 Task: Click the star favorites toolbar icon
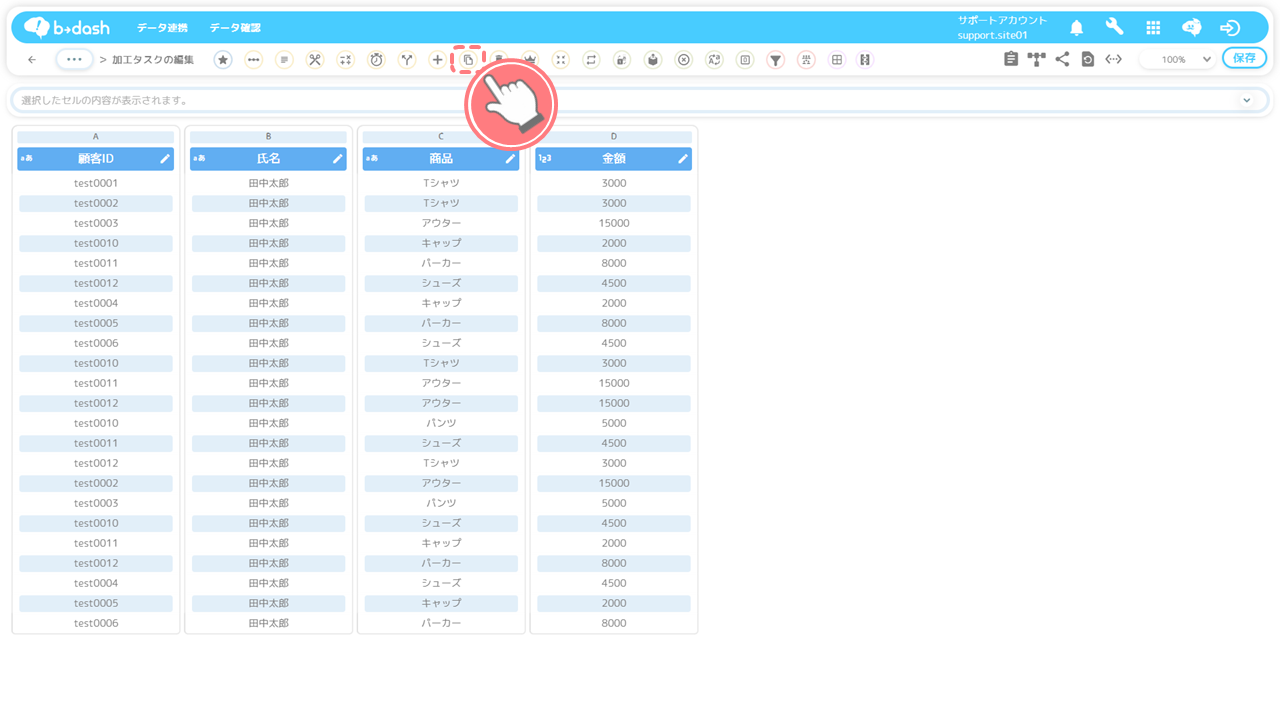coord(223,60)
